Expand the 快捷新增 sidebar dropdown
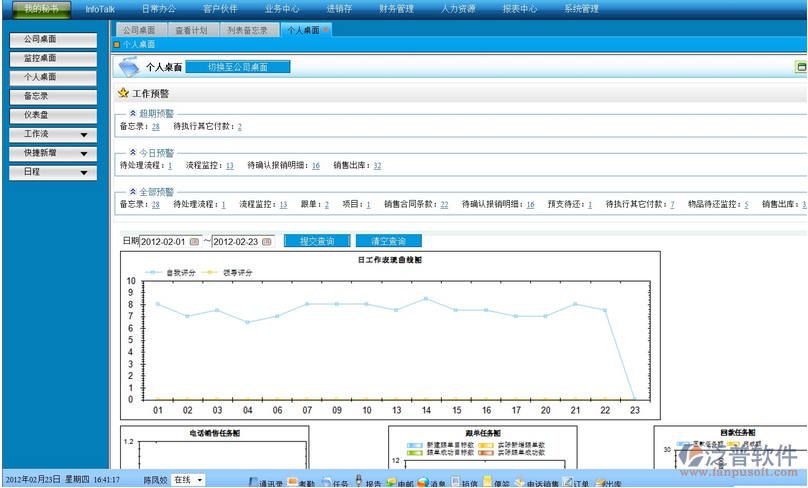 pos(83,153)
